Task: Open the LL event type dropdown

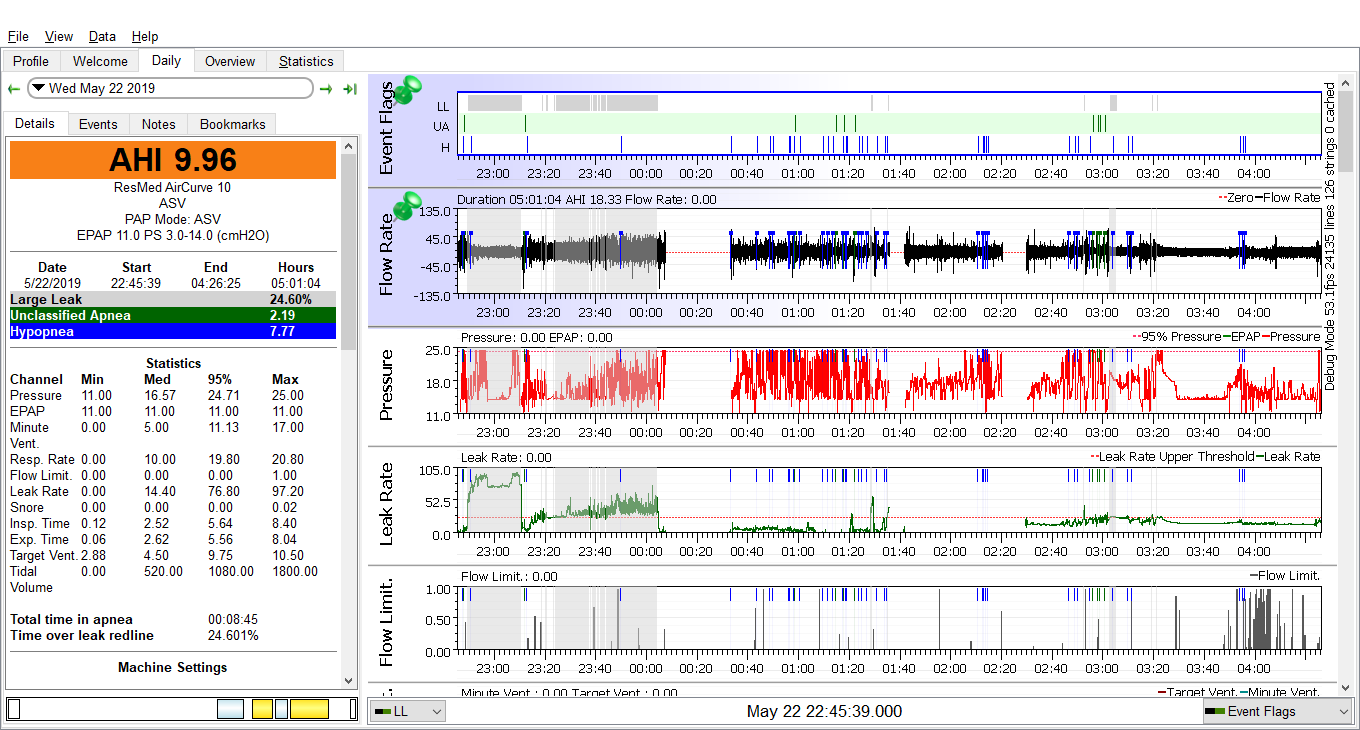Action: coord(408,711)
